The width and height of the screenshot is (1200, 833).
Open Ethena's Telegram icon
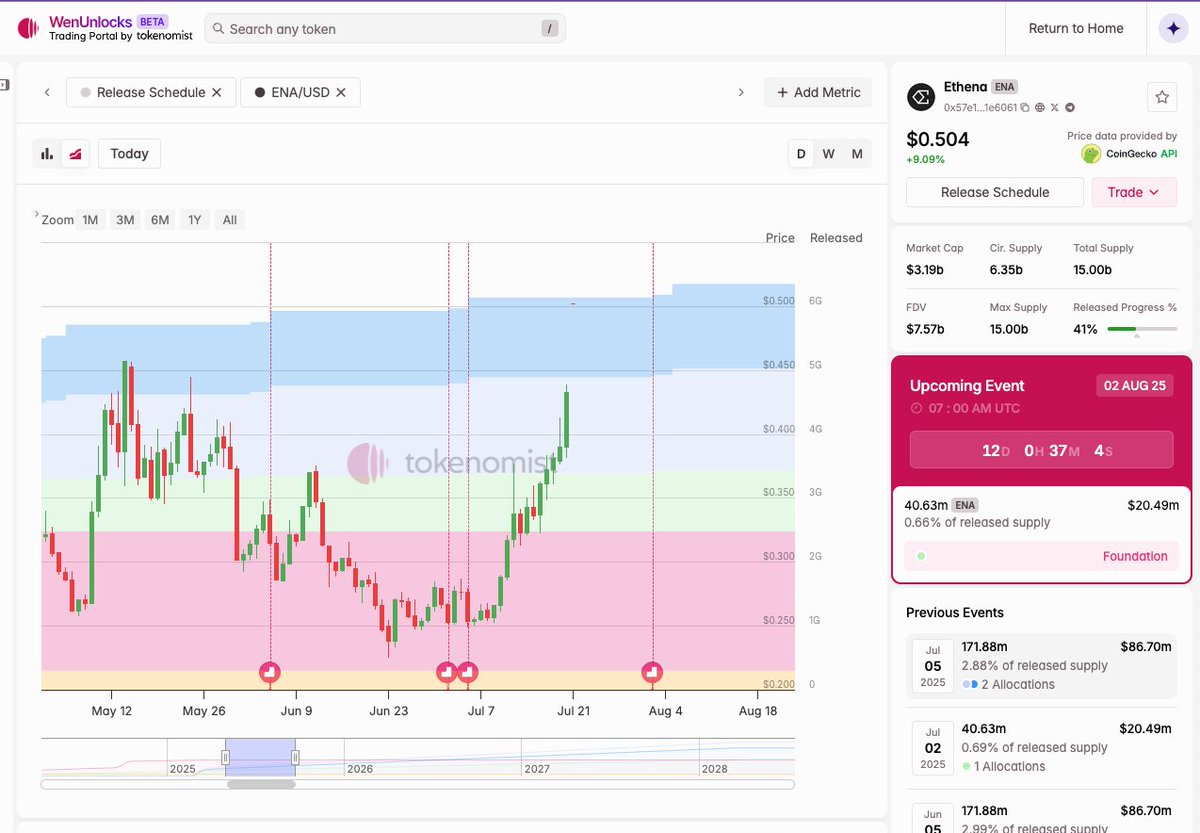(x=1070, y=107)
